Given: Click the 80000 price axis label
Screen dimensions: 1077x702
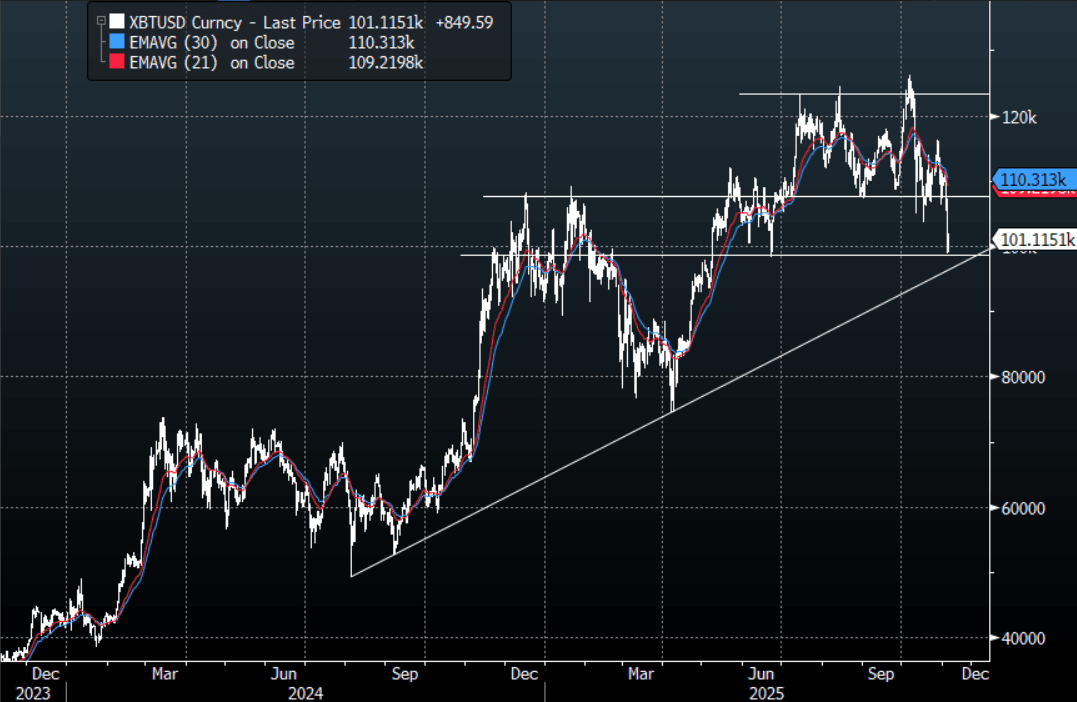Looking at the screenshot, I should [x=1024, y=377].
